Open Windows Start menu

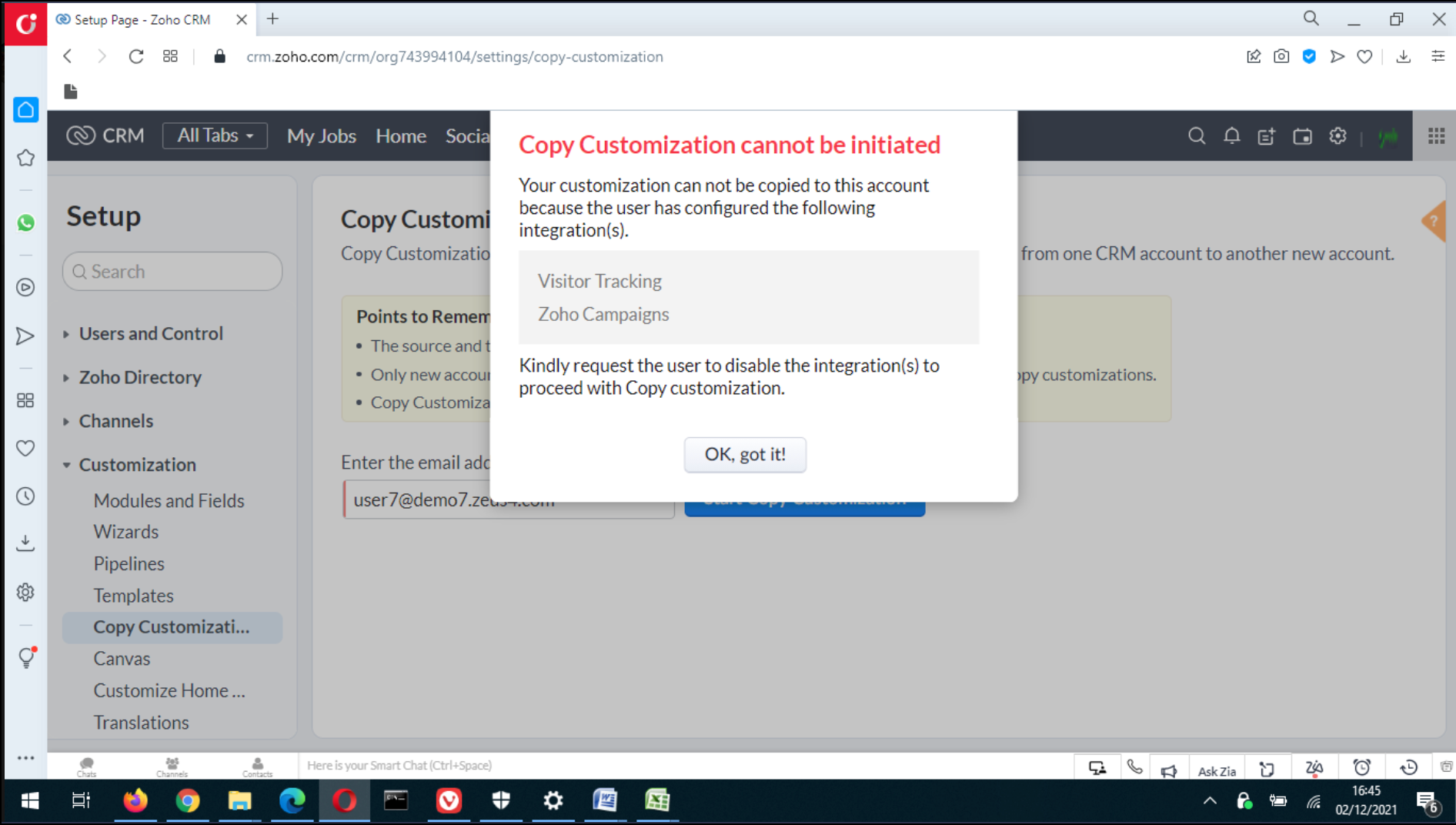click(30, 801)
